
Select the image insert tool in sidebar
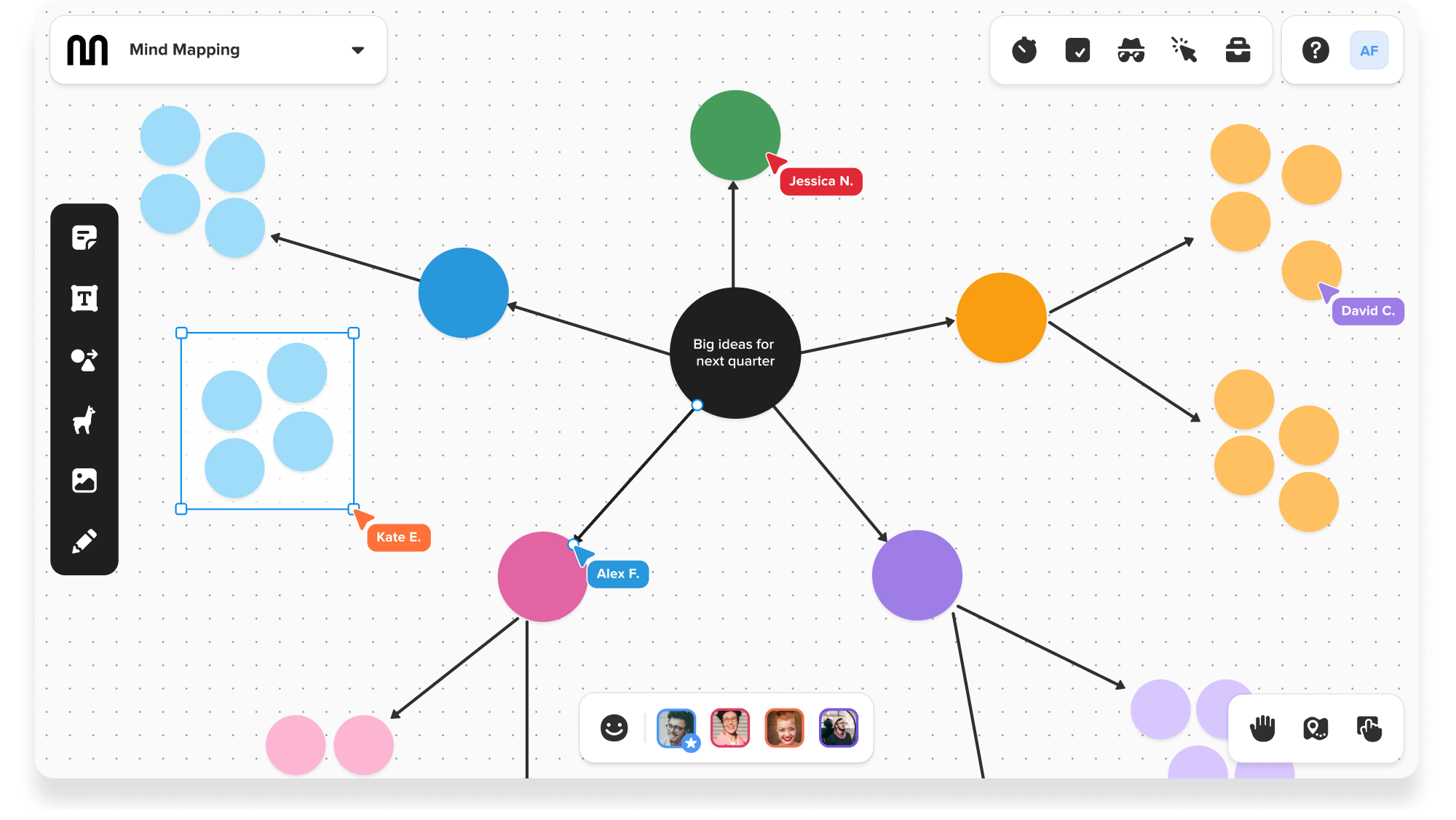pyautogui.click(x=85, y=481)
